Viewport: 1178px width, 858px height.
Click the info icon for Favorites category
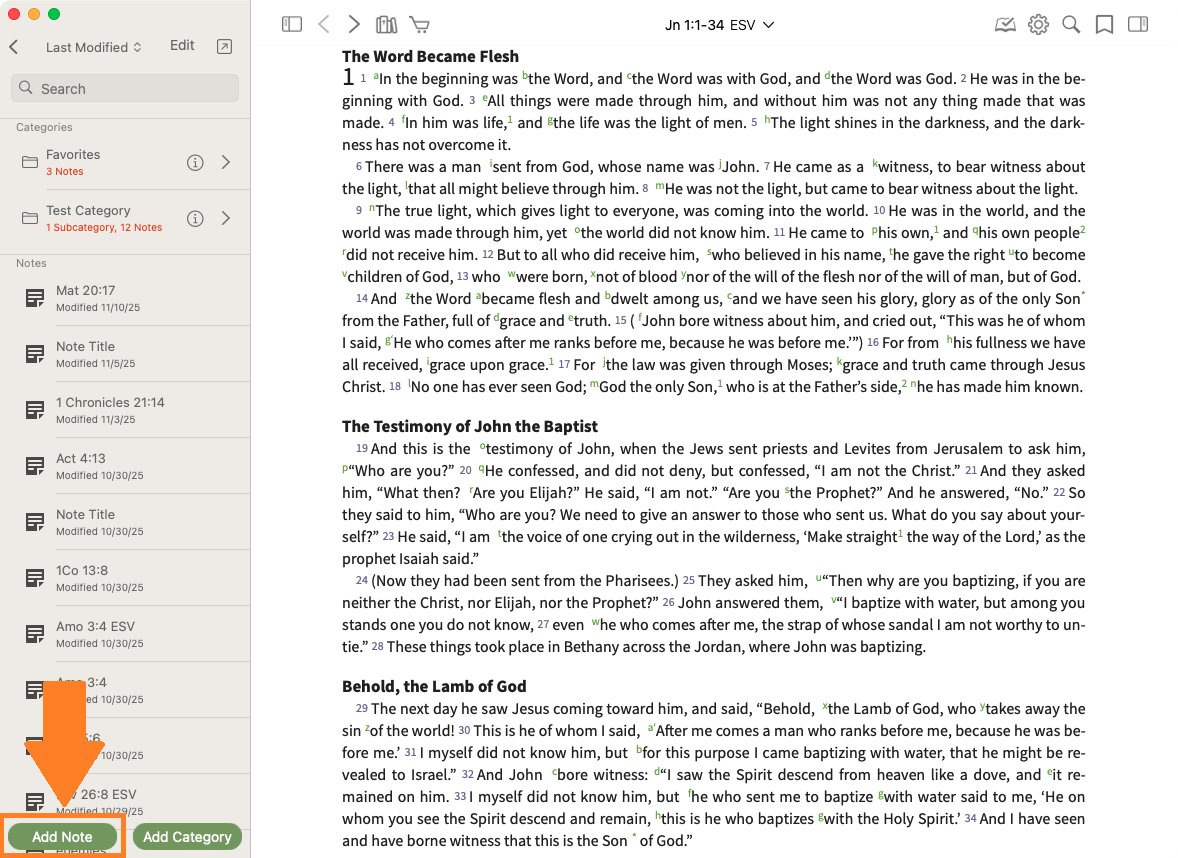click(x=196, y=162)
